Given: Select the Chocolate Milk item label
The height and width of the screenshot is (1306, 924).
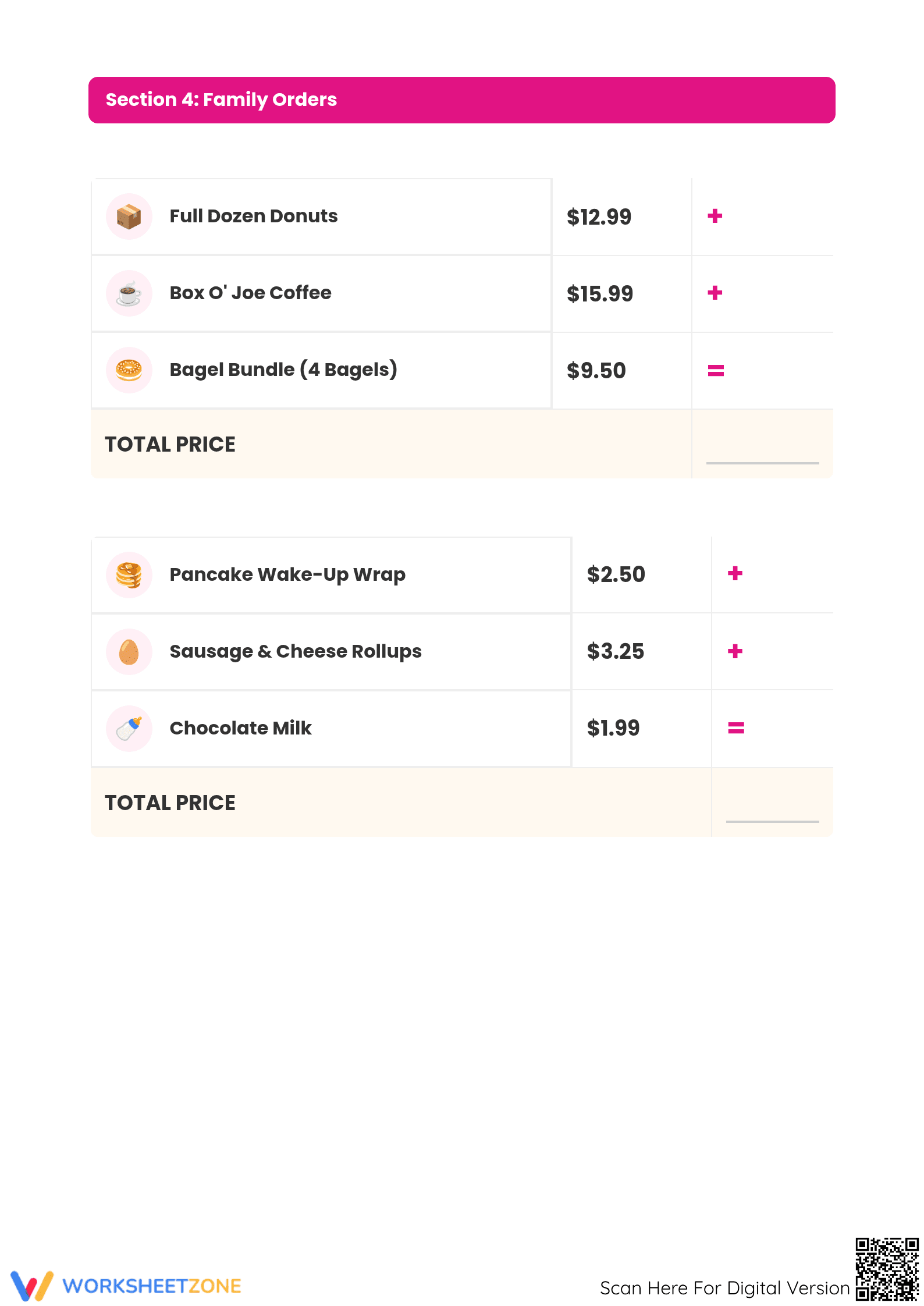Looking at the screenshot, I should point(240,728).
